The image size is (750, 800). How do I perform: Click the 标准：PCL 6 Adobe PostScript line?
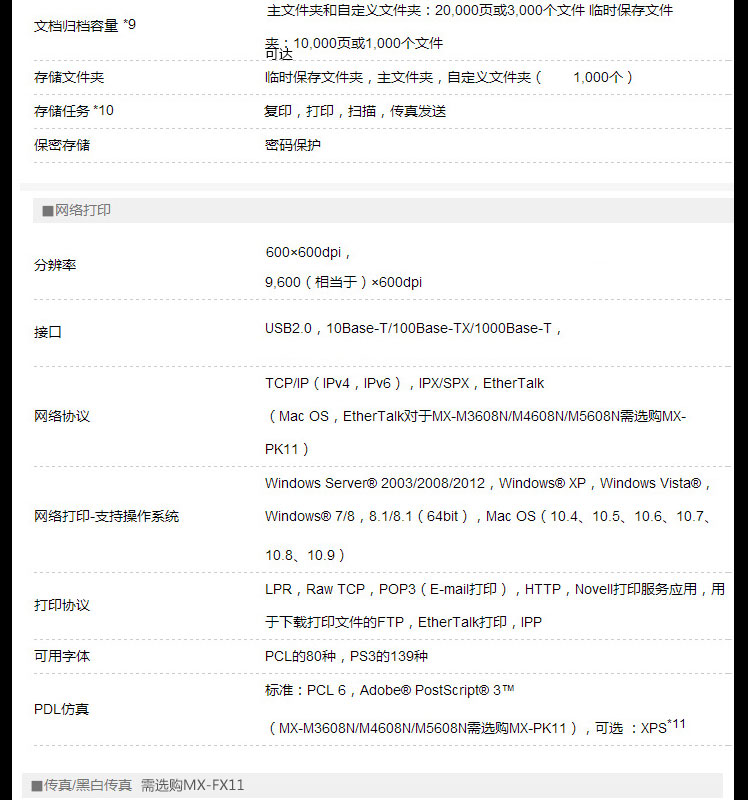tap(390, 690)
